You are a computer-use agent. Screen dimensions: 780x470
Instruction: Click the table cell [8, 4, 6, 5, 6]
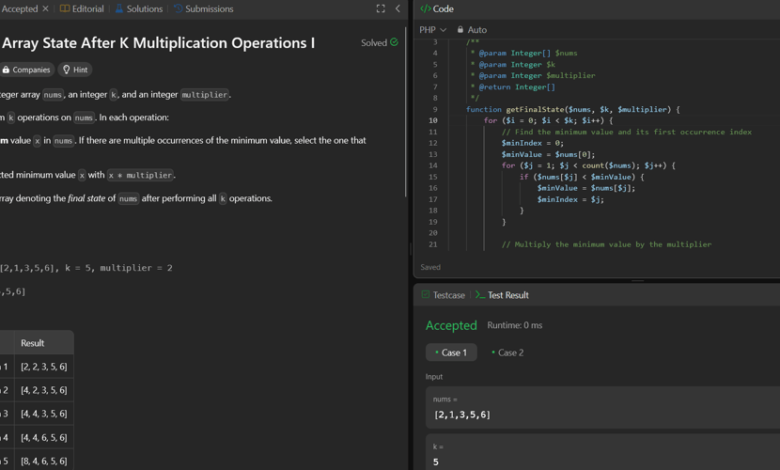tap(44, 461)
